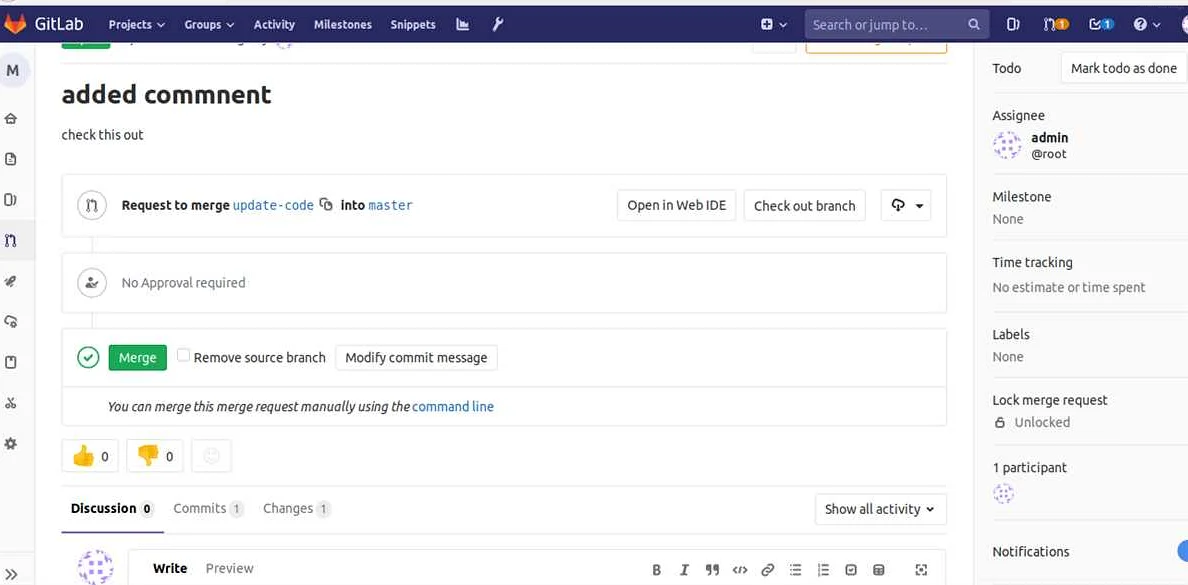Viewport: 1188px width, 585px height.
Task: Expand the Show all activity dropdown
Action: 880,509
